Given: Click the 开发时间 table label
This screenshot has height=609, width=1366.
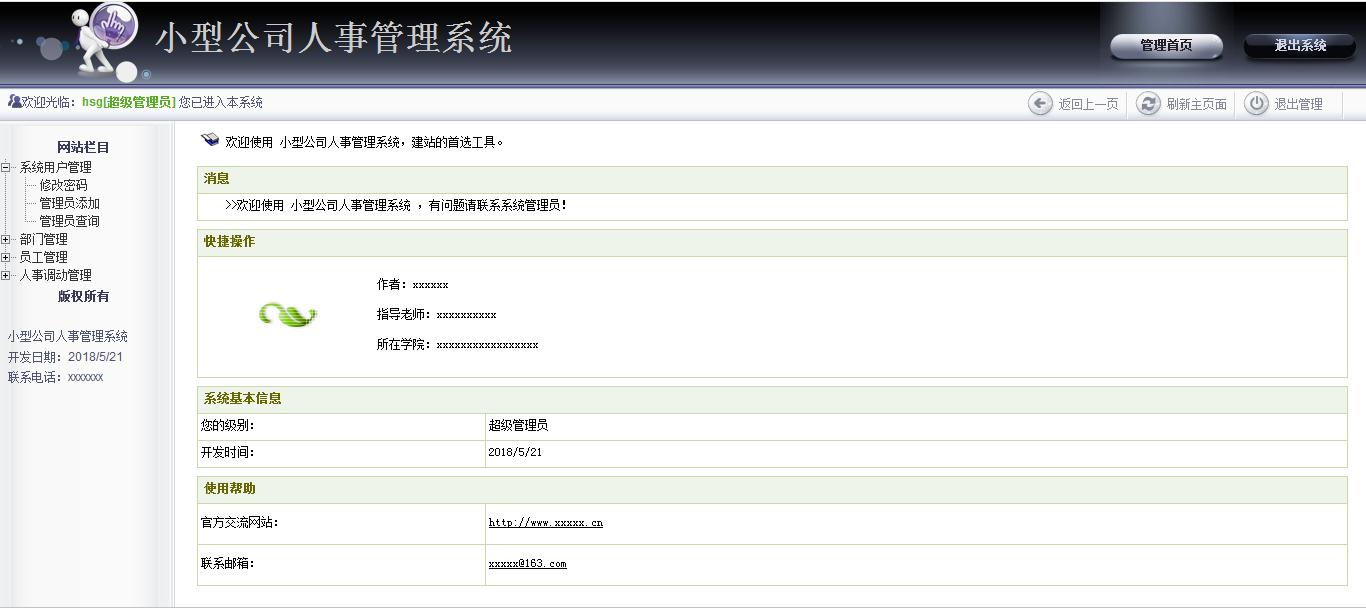Looking at the screenshot, I should tap(227, 453).
